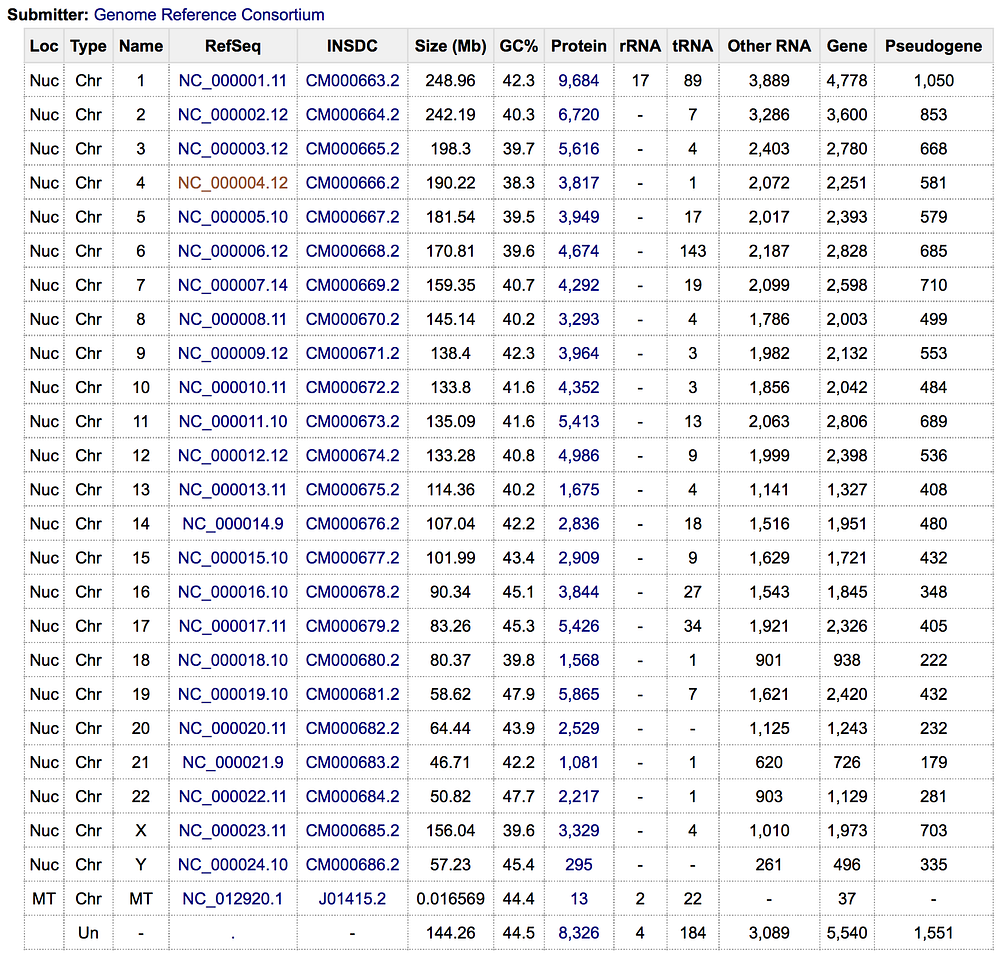The width and height of the screenshot is (1000, 960).
Task: Open RefSeq link NC_000013.11
Action: [x=233, y=490]
